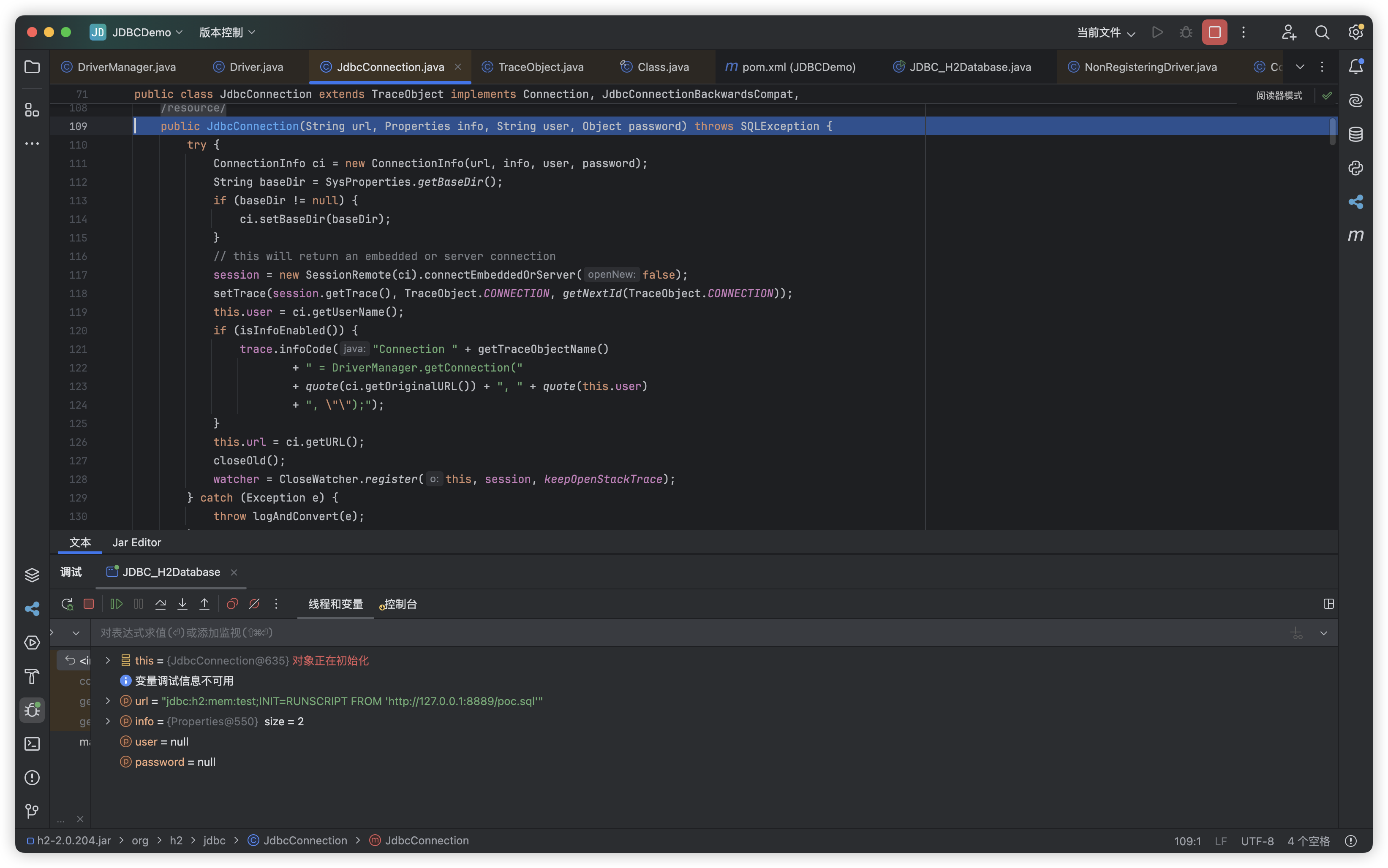The image size is (1388, 868).
Task: Open Search Everywhere magnifier
Action: [x=1322, y=32]
